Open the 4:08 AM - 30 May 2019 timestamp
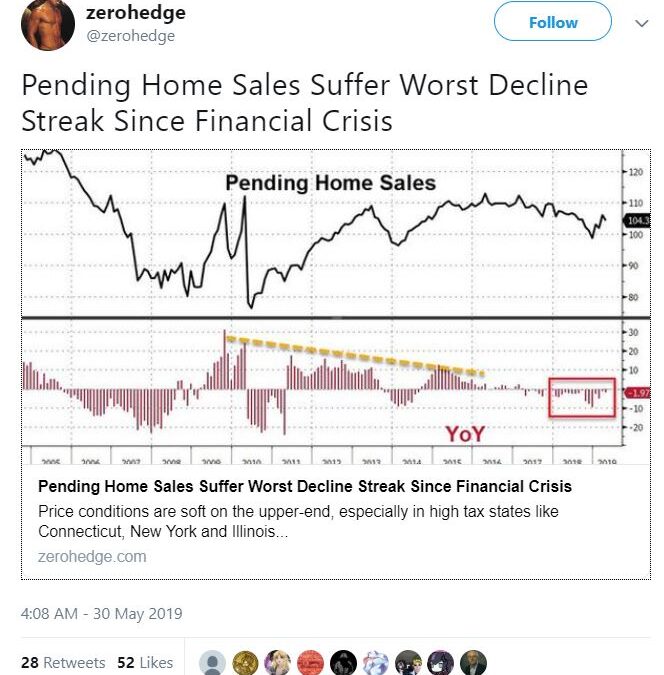This screenshot has width=664, height=675. pos(102,613)
